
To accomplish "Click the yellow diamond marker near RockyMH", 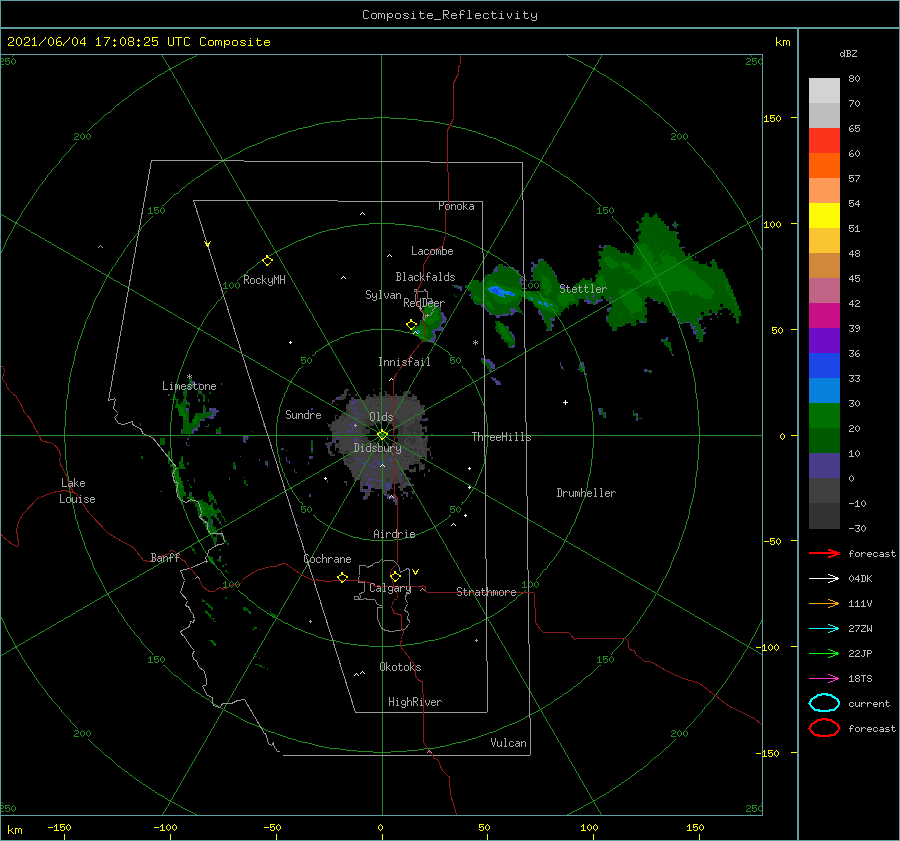I will 267,261.
